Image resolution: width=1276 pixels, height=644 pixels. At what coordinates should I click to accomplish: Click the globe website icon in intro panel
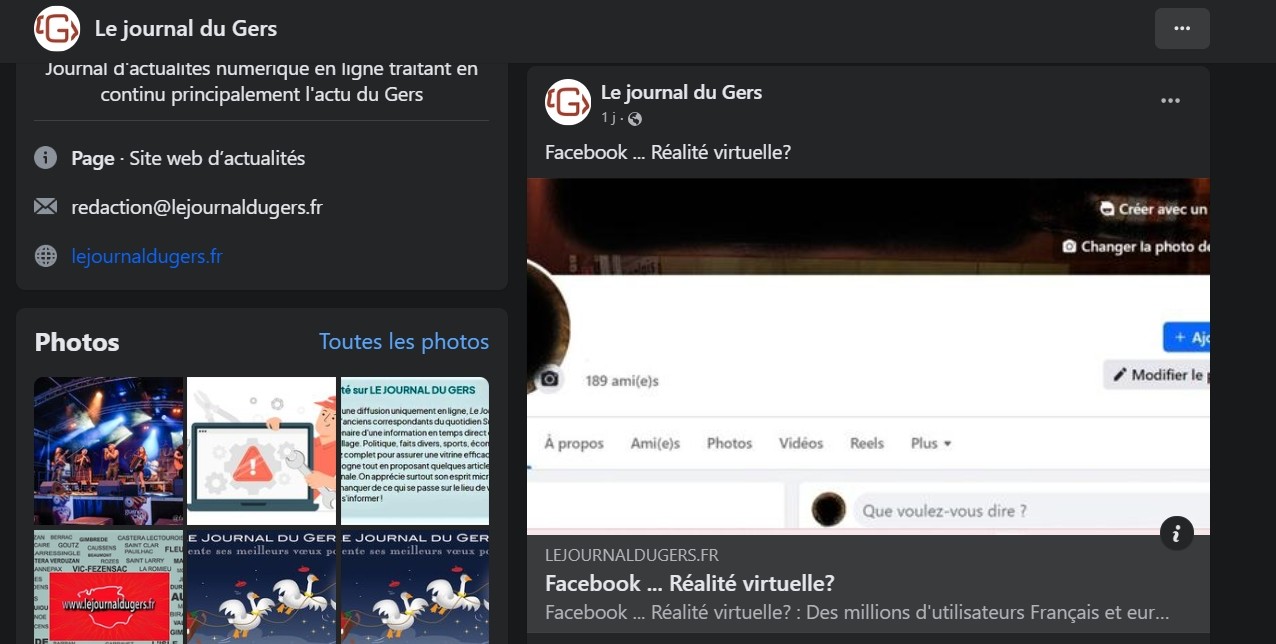click(45, 256)
